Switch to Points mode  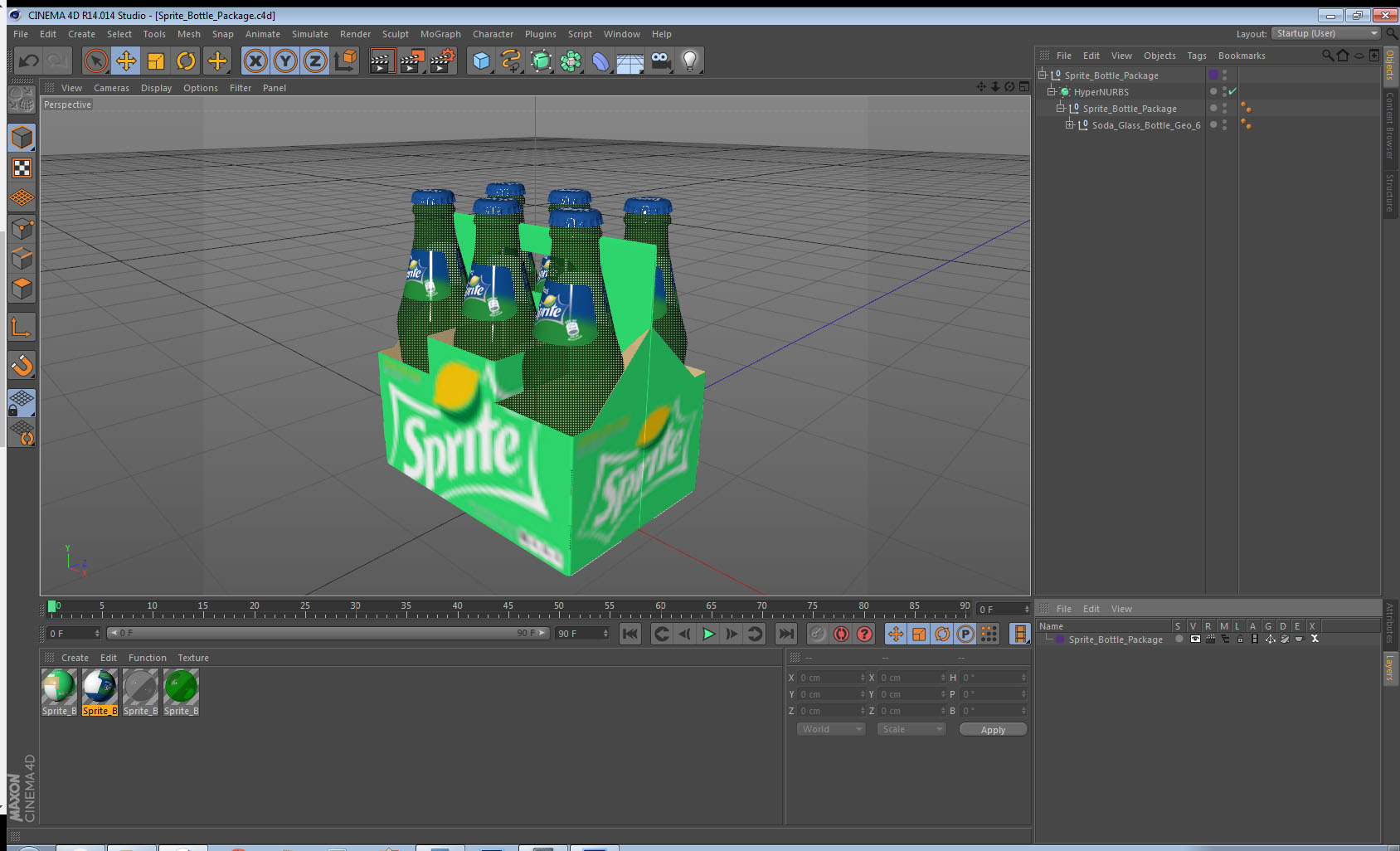[22, 228]
